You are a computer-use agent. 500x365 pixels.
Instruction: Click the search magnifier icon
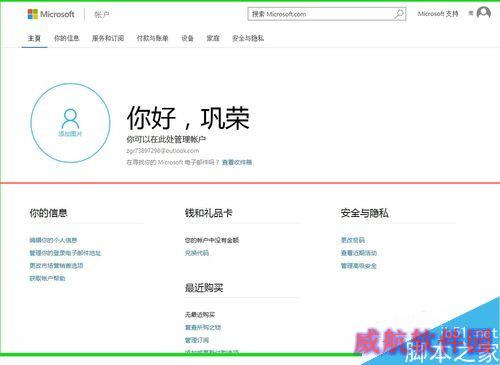399,14
